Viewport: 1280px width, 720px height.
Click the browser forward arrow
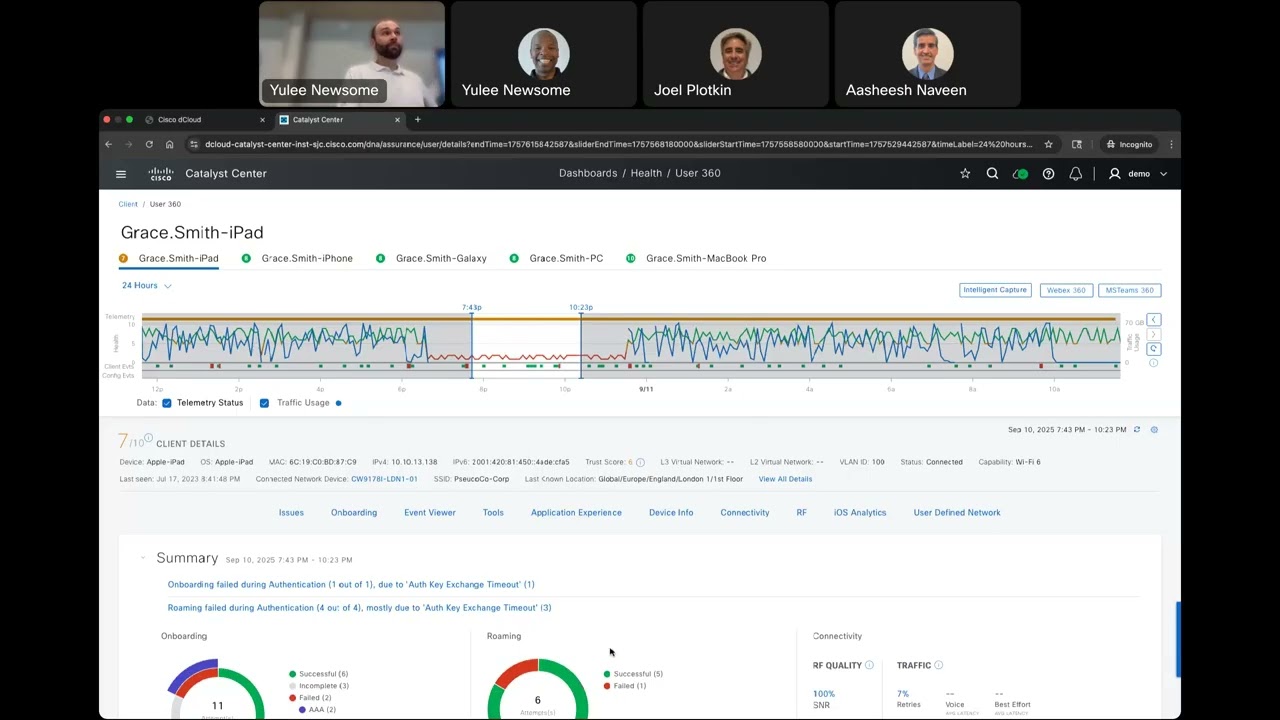click(x=129, y=144)
